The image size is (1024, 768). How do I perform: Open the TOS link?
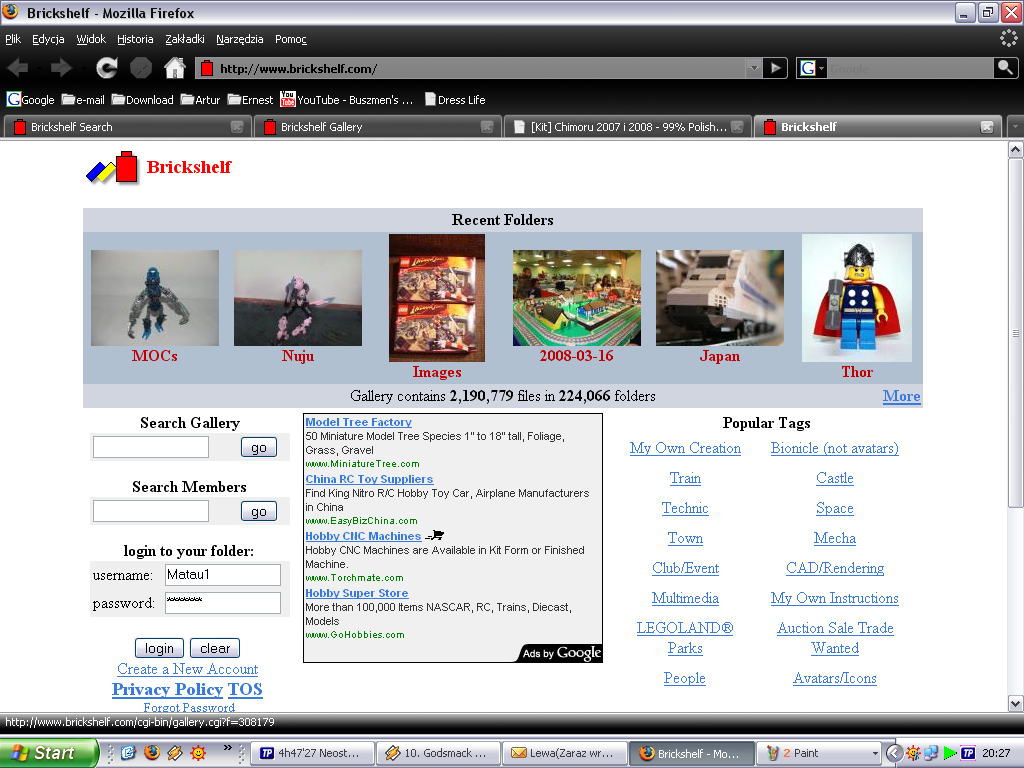tap(245, 690)
